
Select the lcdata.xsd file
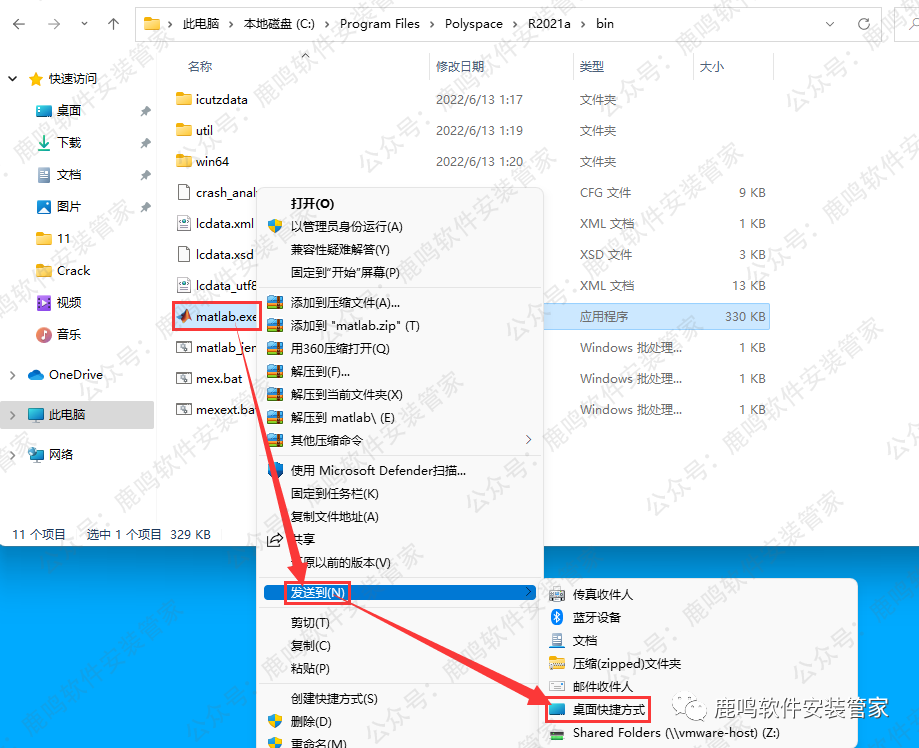[224, 254]
